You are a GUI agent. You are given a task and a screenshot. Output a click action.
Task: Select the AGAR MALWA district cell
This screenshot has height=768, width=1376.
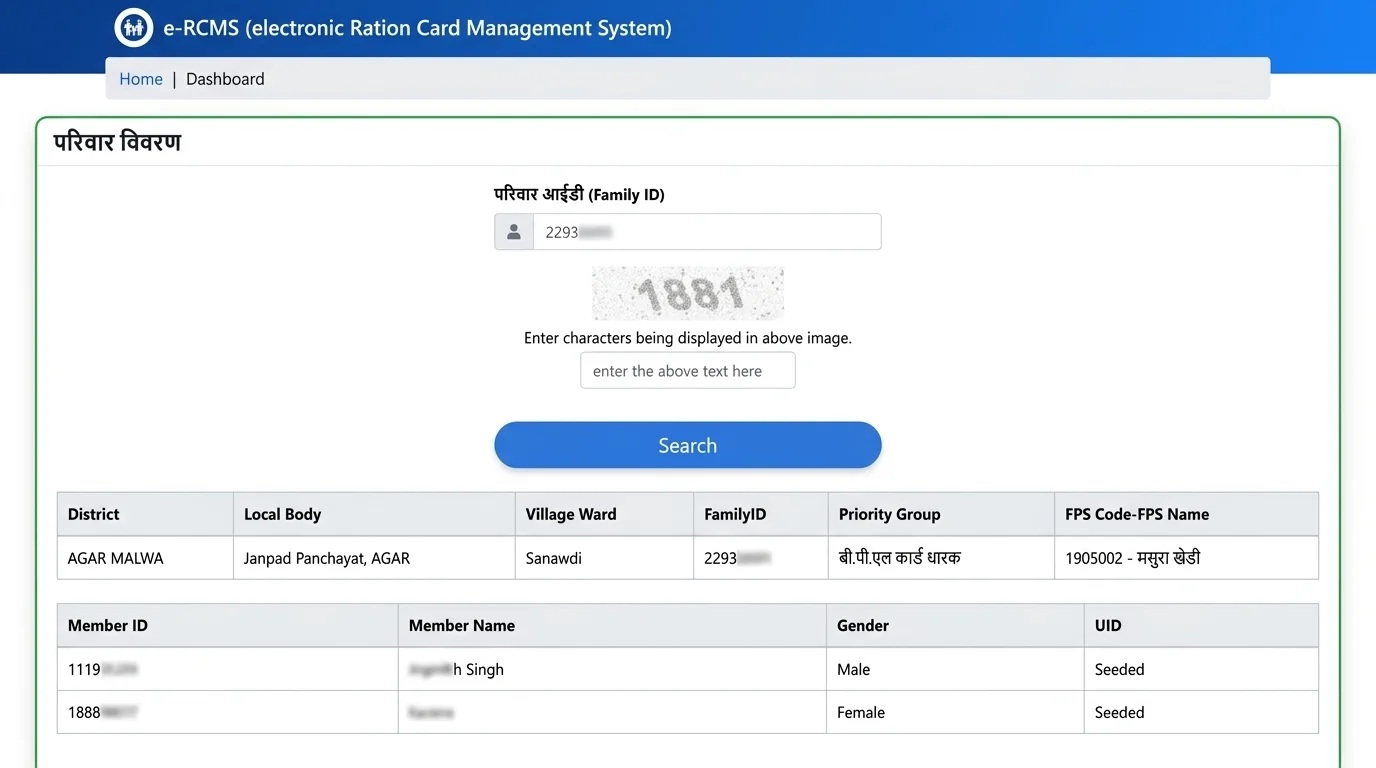[x=145, y=558]
